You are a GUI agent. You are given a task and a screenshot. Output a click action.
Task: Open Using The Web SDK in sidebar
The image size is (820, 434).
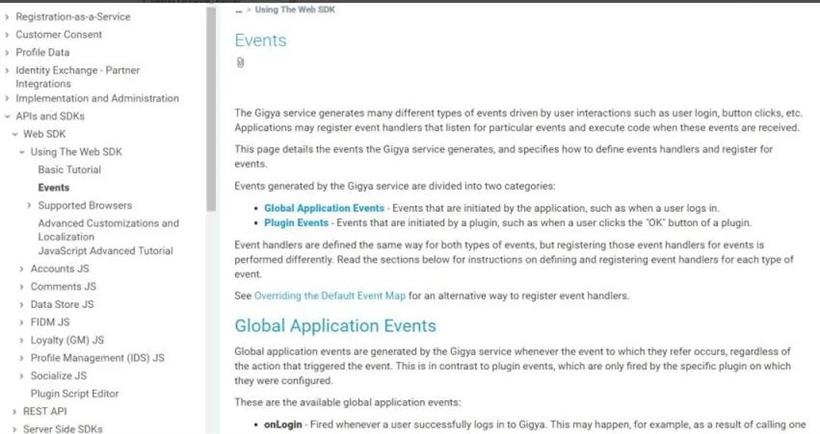(76, 152)
